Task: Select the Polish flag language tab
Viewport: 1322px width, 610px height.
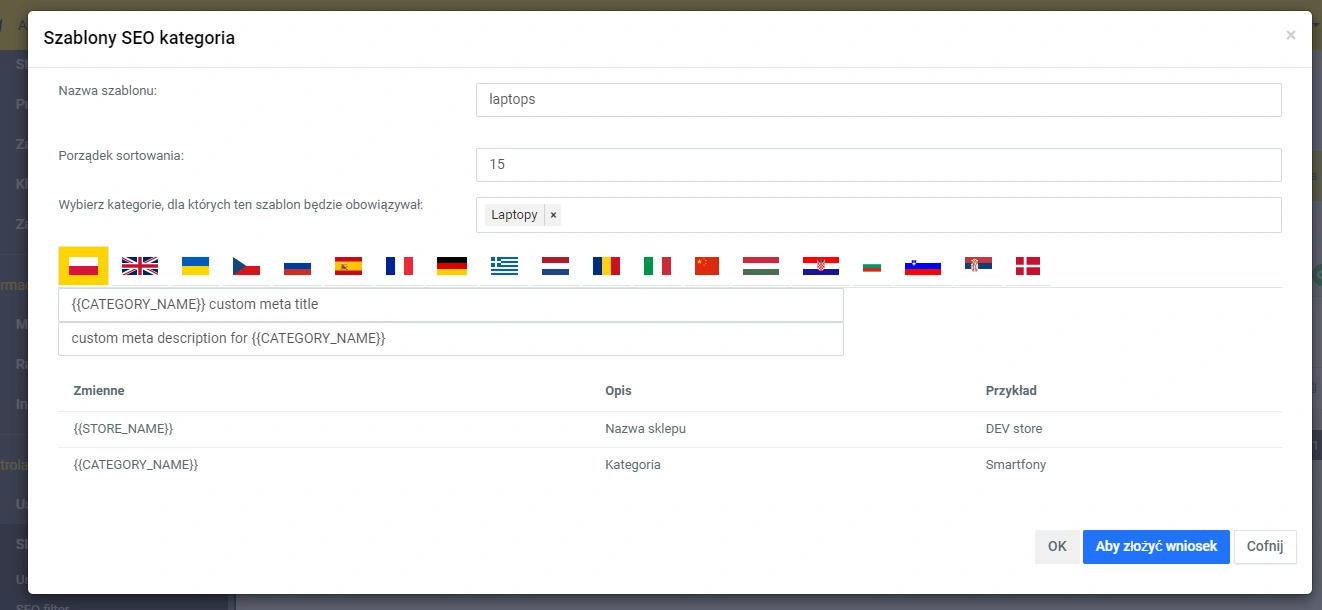Action: [x=83, y=266]
